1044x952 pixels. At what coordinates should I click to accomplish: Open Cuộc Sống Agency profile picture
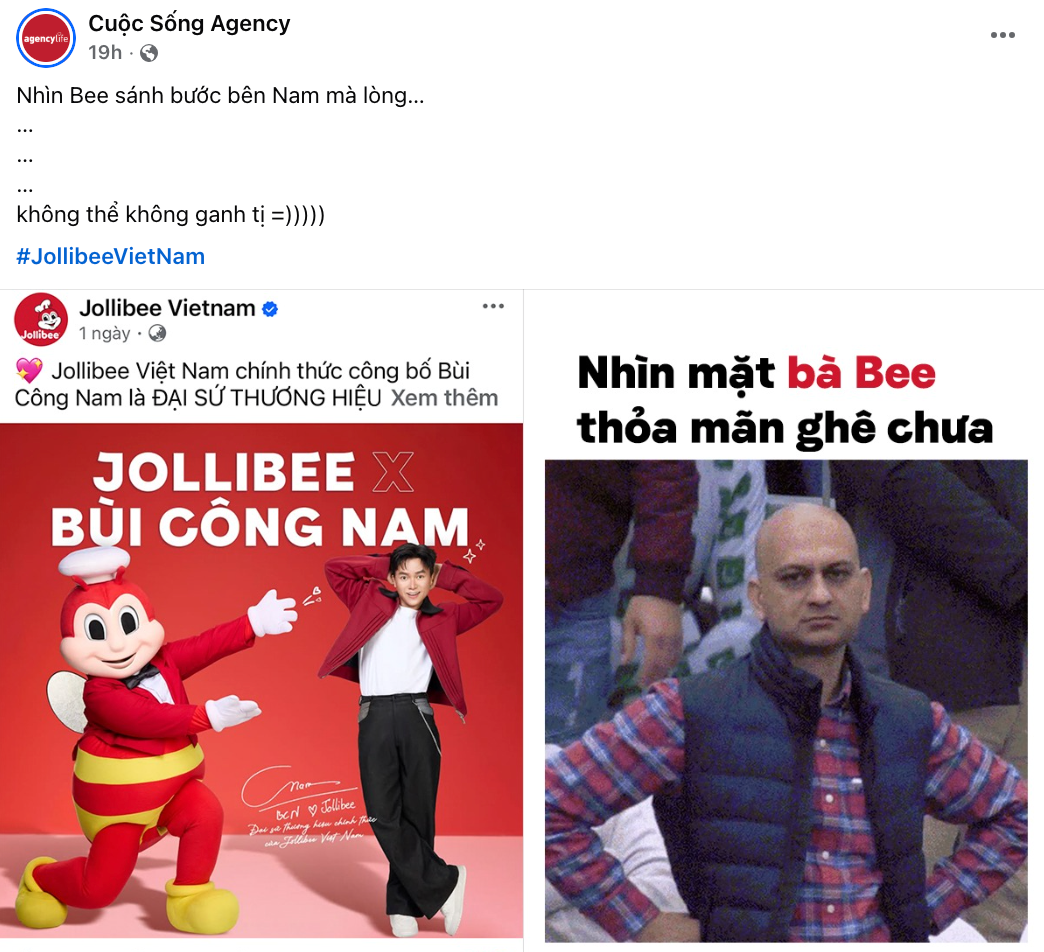pos(46,38)
